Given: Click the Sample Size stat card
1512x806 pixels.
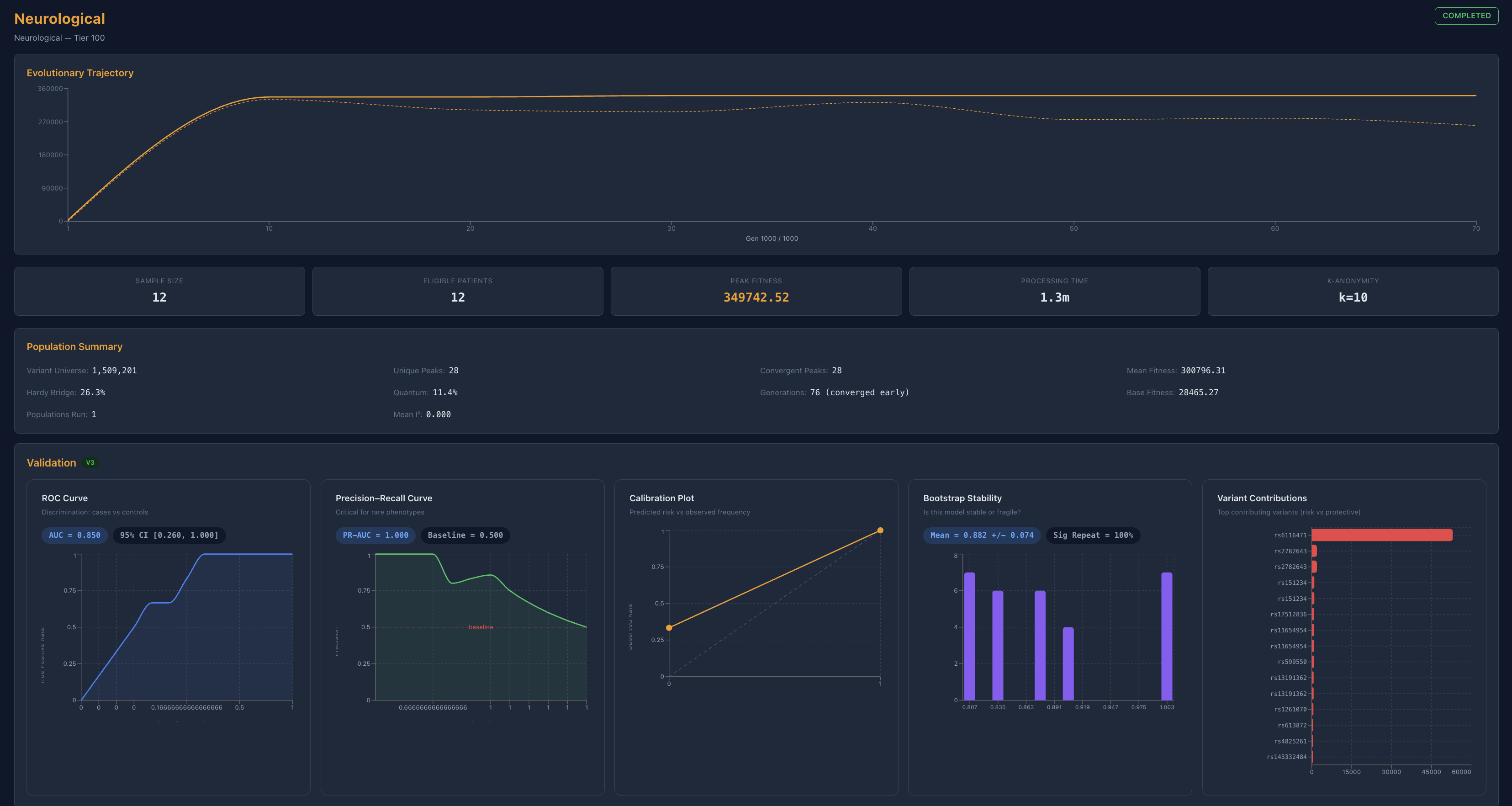Looking at the screenshot, I should tap(159, 291).
